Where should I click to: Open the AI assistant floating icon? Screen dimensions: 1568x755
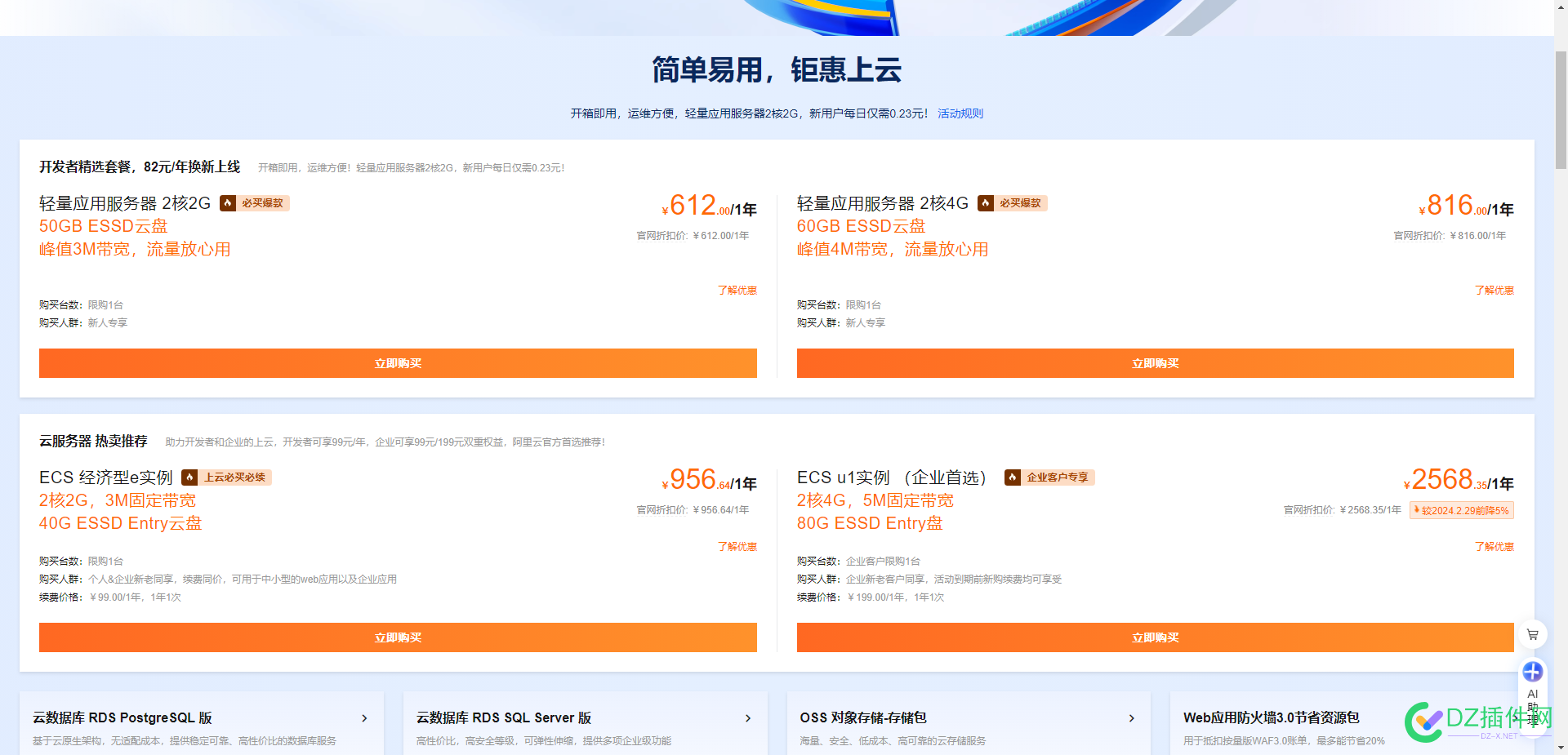pos(1532,672)
